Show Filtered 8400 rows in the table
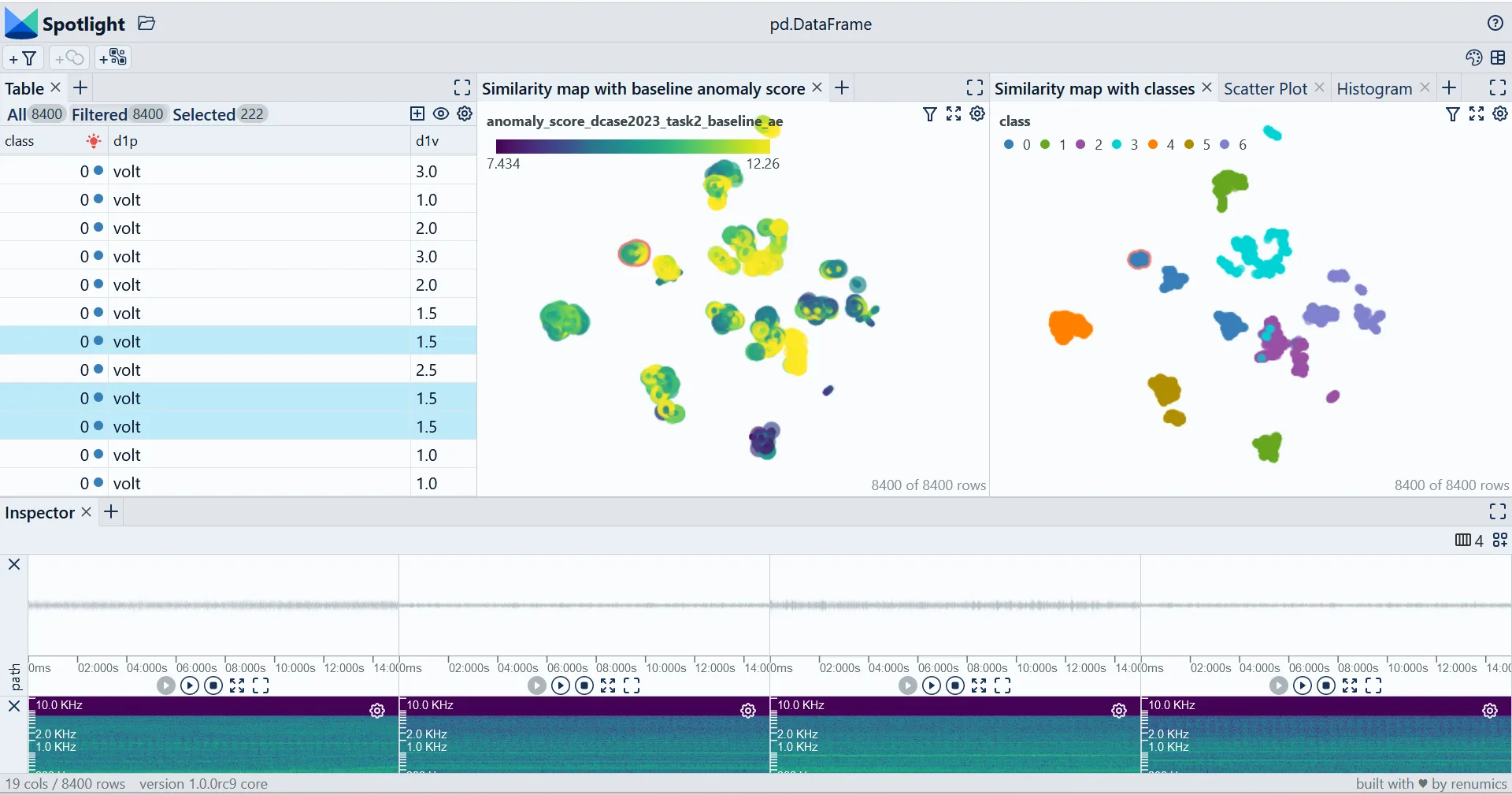 point(118,114)
